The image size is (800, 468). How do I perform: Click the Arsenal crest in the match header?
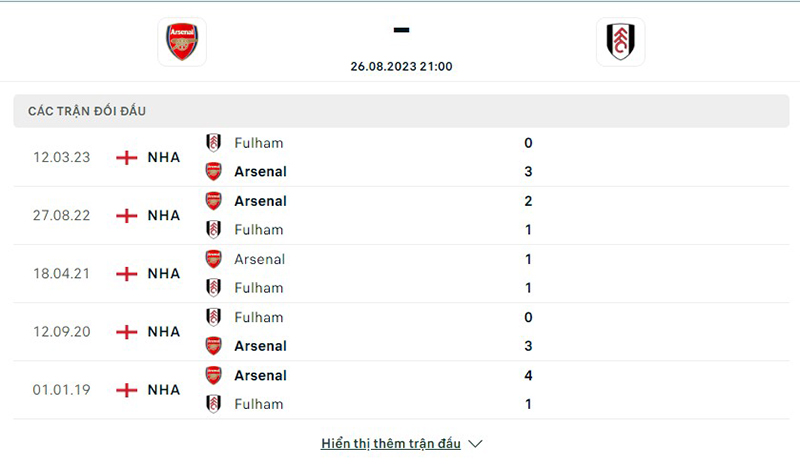click(x=182, y=41)
